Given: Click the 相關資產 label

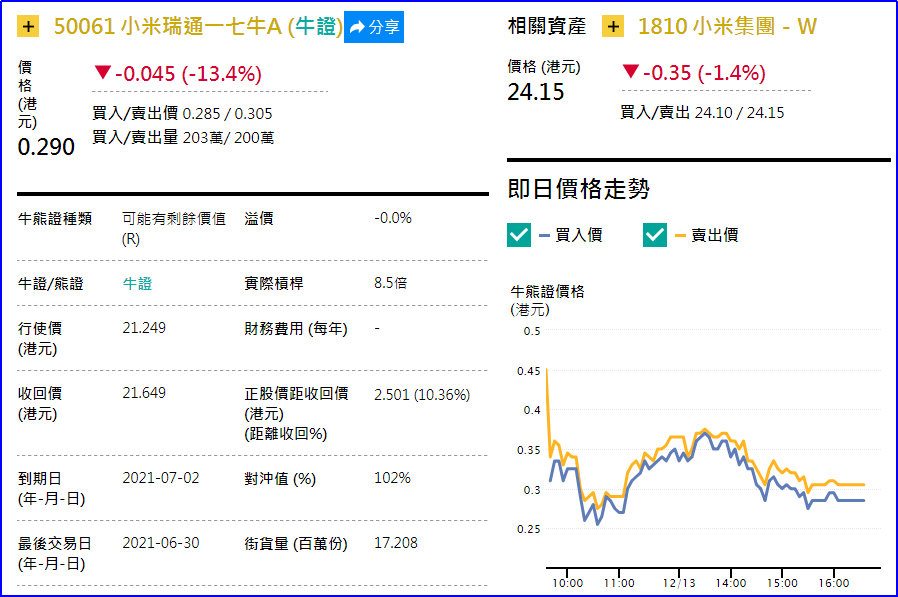Looking at the screenshot, I should [x=547, y=26].
